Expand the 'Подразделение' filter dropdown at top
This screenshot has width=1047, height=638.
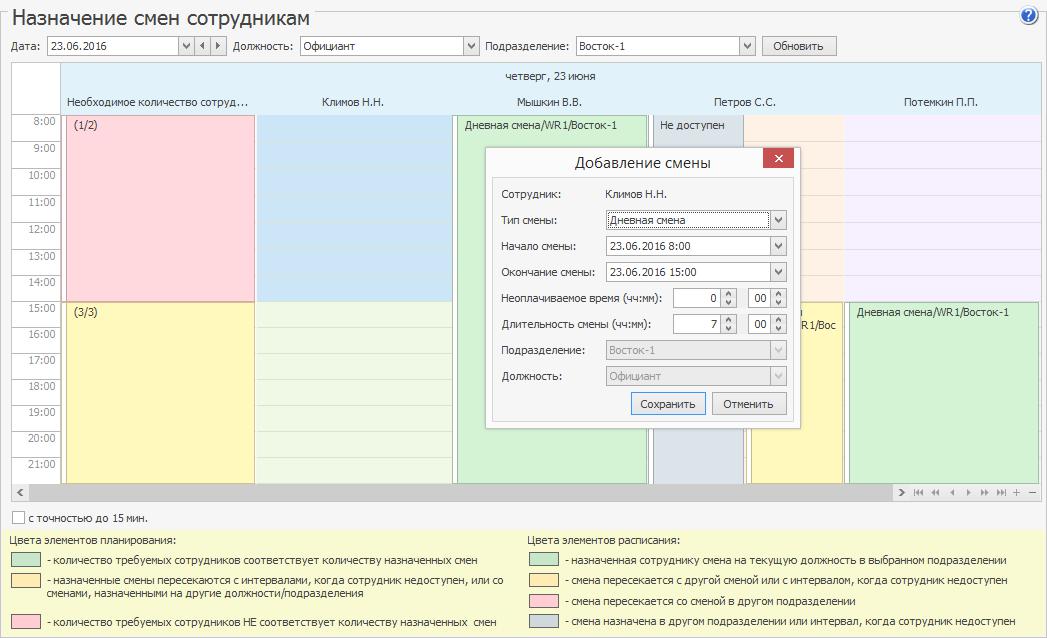tap(747, 46)
